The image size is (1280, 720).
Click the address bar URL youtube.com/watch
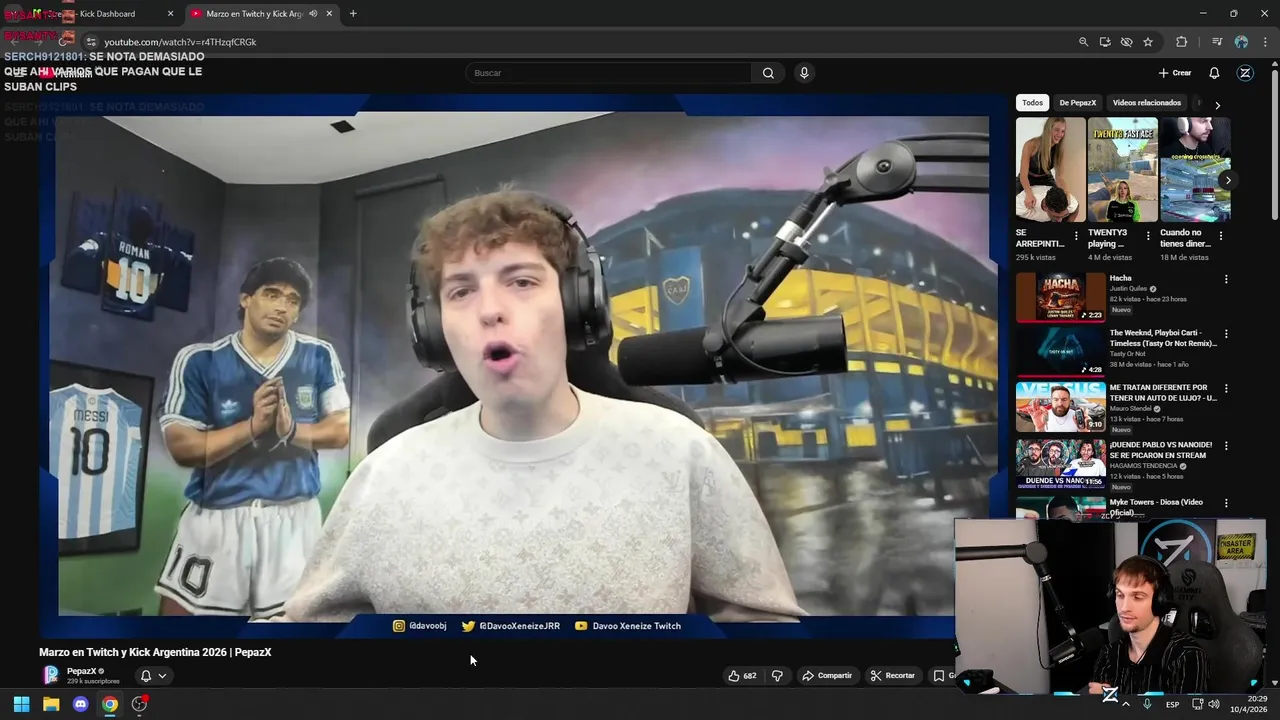pos(180,42)
